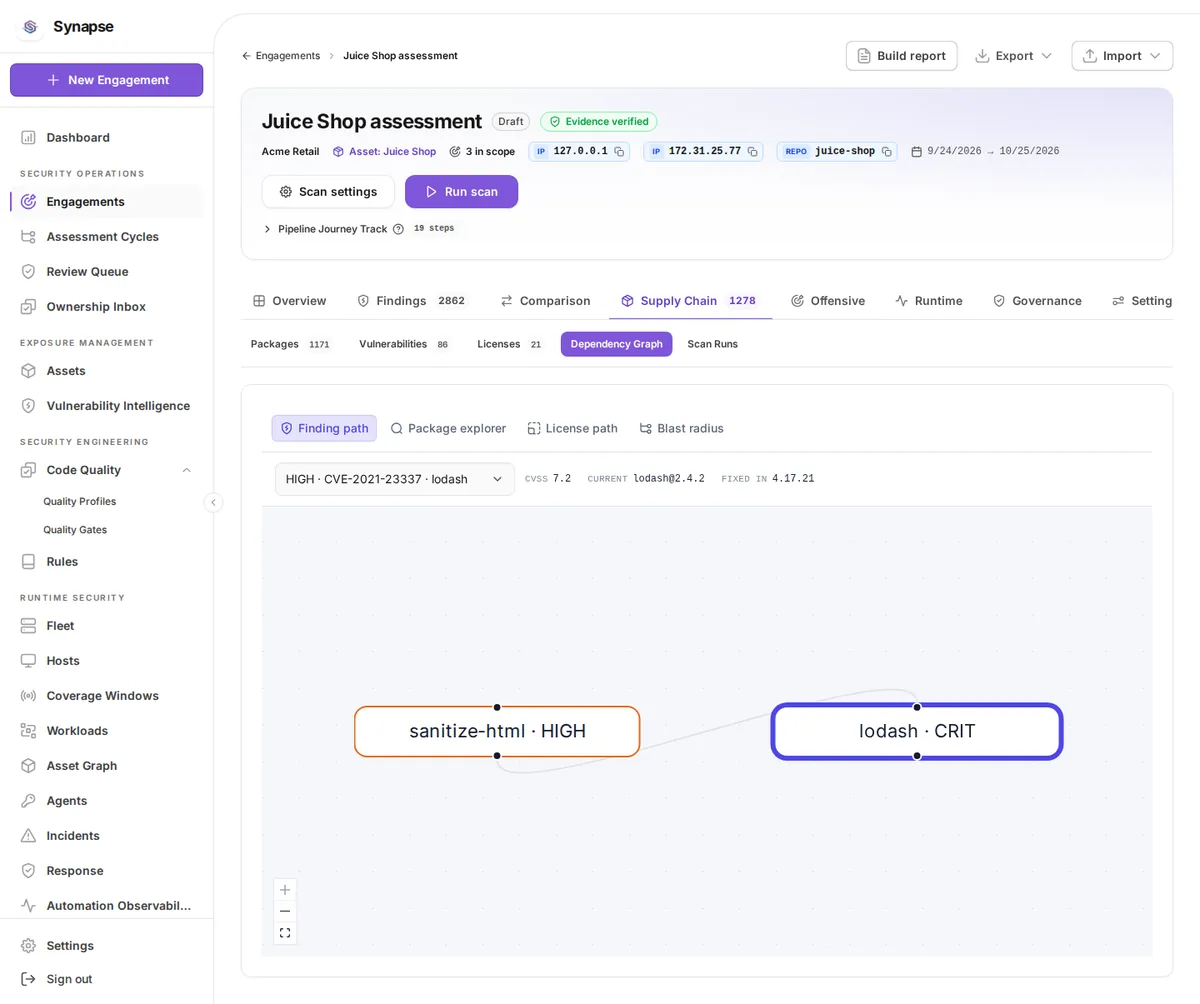Click the Incidents warning triangle icon

click(x=28, y=835)
